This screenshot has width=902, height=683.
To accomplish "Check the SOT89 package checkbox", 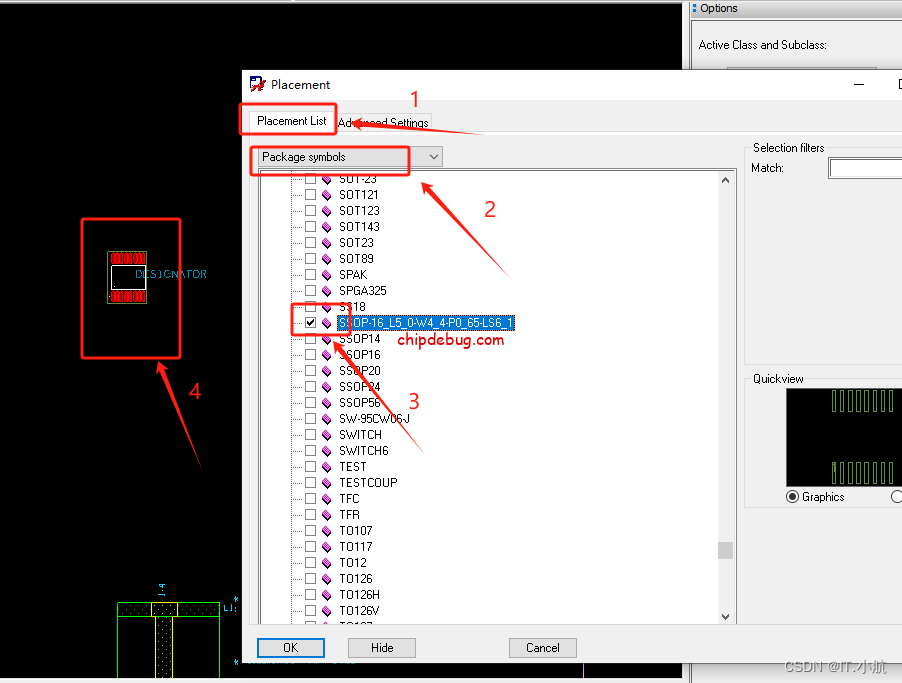I will pyautogui.click(x=310, y=259).
